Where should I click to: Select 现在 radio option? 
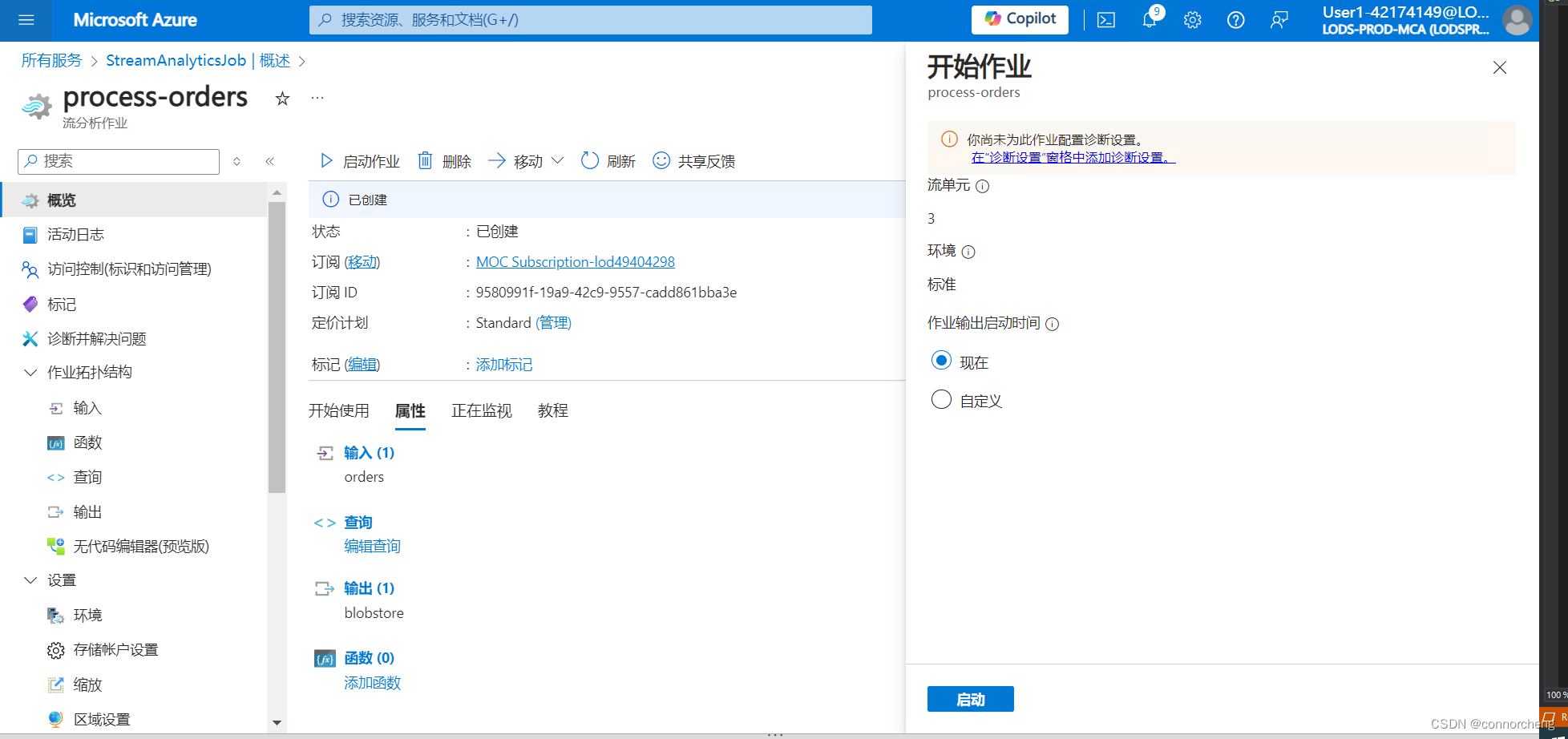pyautogui.click(x=942, y=361)
